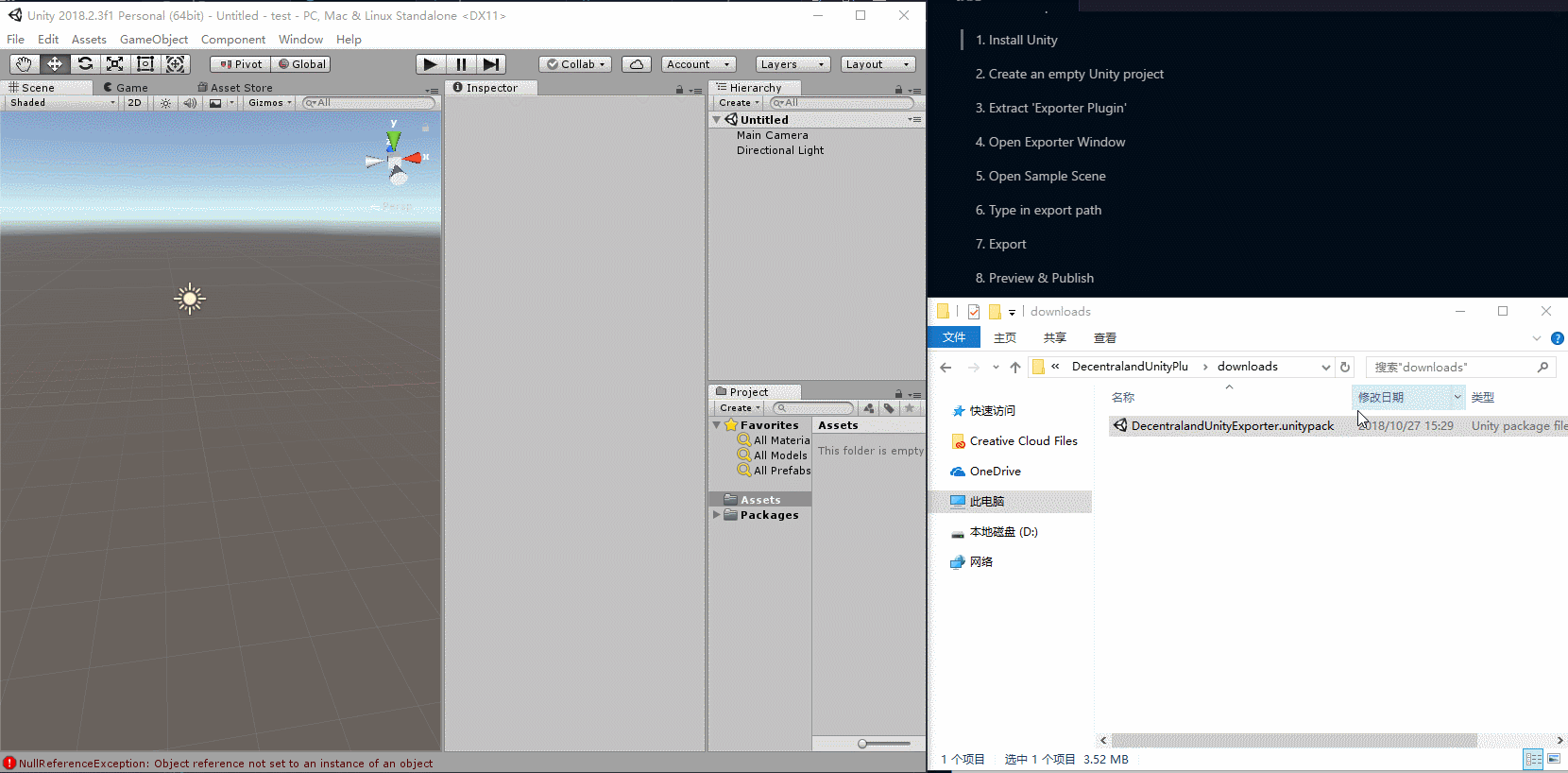Image resolution: width=1568 pixels, height=773 pixels.
Task: Select the Scale tool in Unity toolbar
Action: pyautogui.click(x=114, y=64)
